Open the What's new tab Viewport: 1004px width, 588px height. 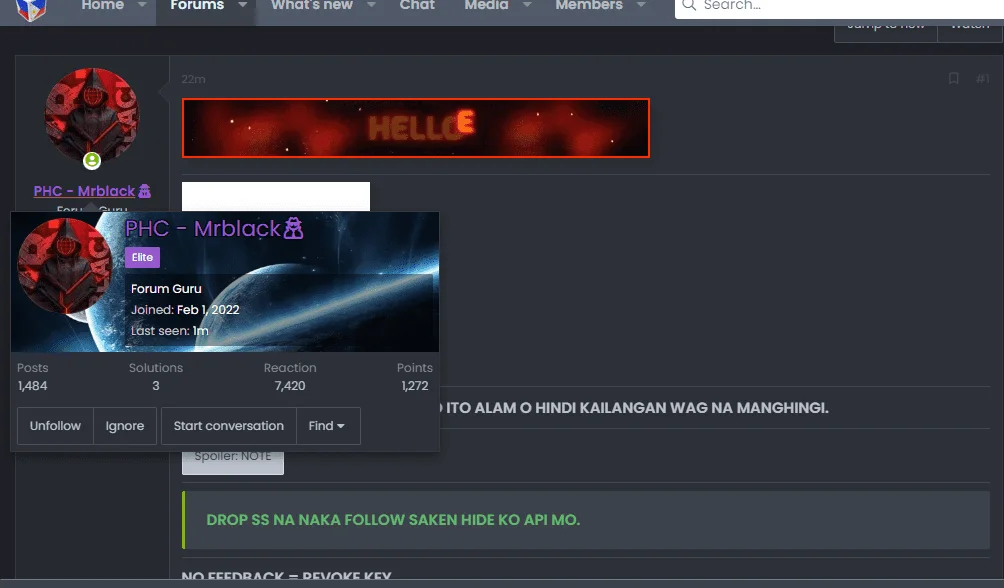(x=312, y=6)
